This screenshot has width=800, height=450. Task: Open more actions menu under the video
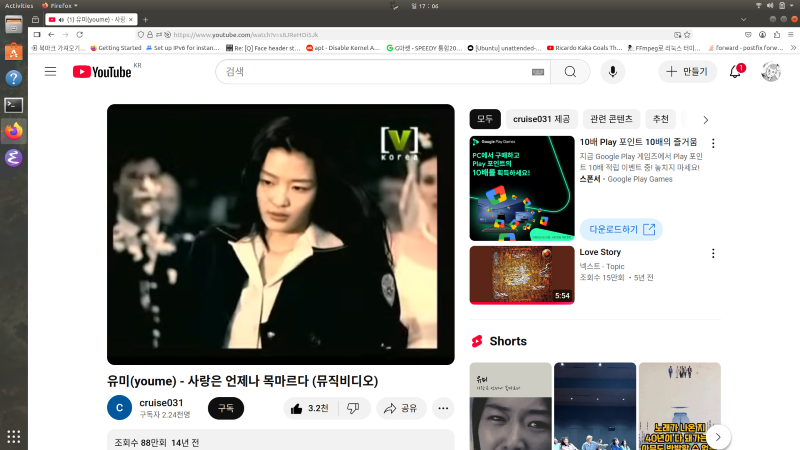pos(443,408)
